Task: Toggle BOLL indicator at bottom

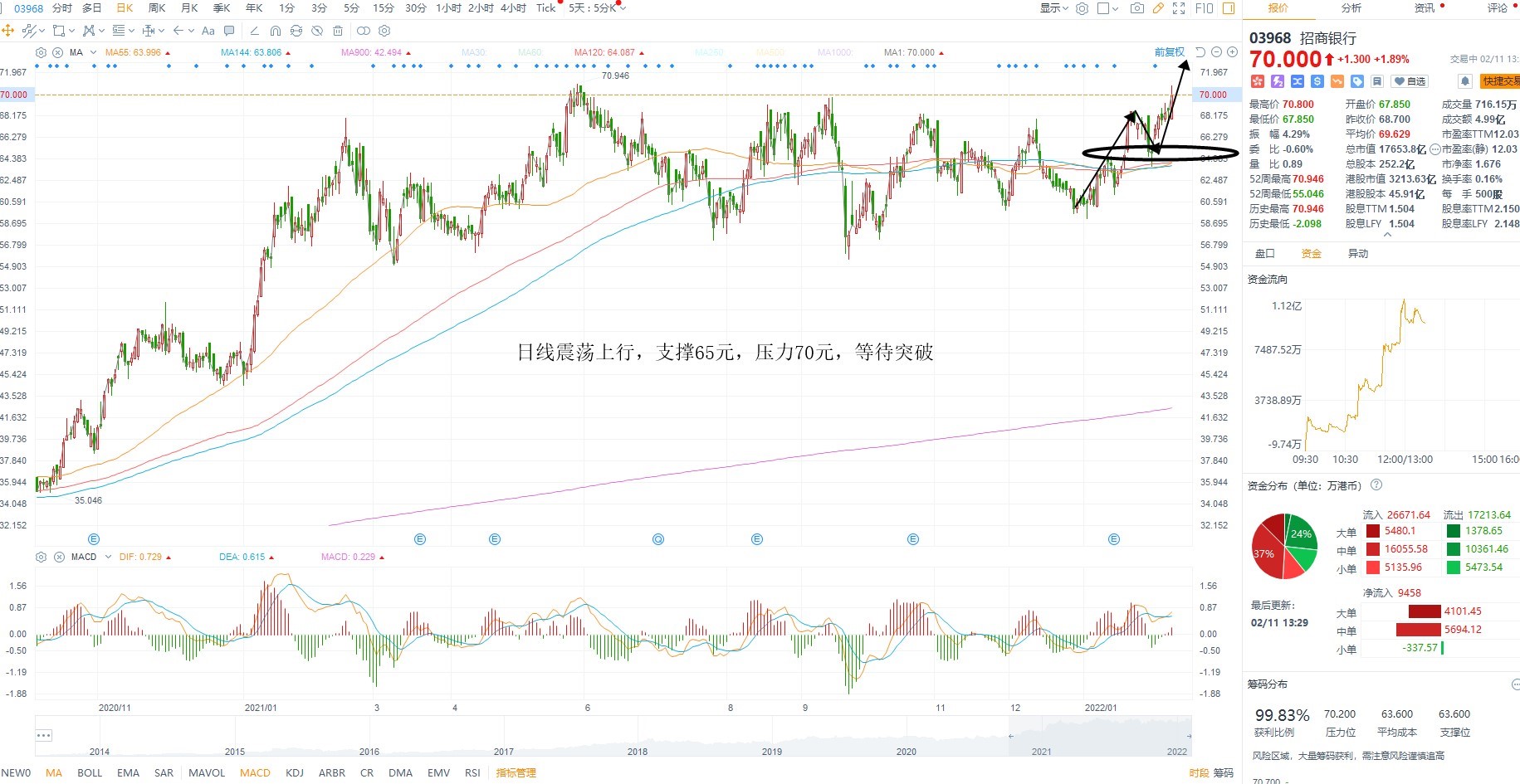Action: click(90, 772)
